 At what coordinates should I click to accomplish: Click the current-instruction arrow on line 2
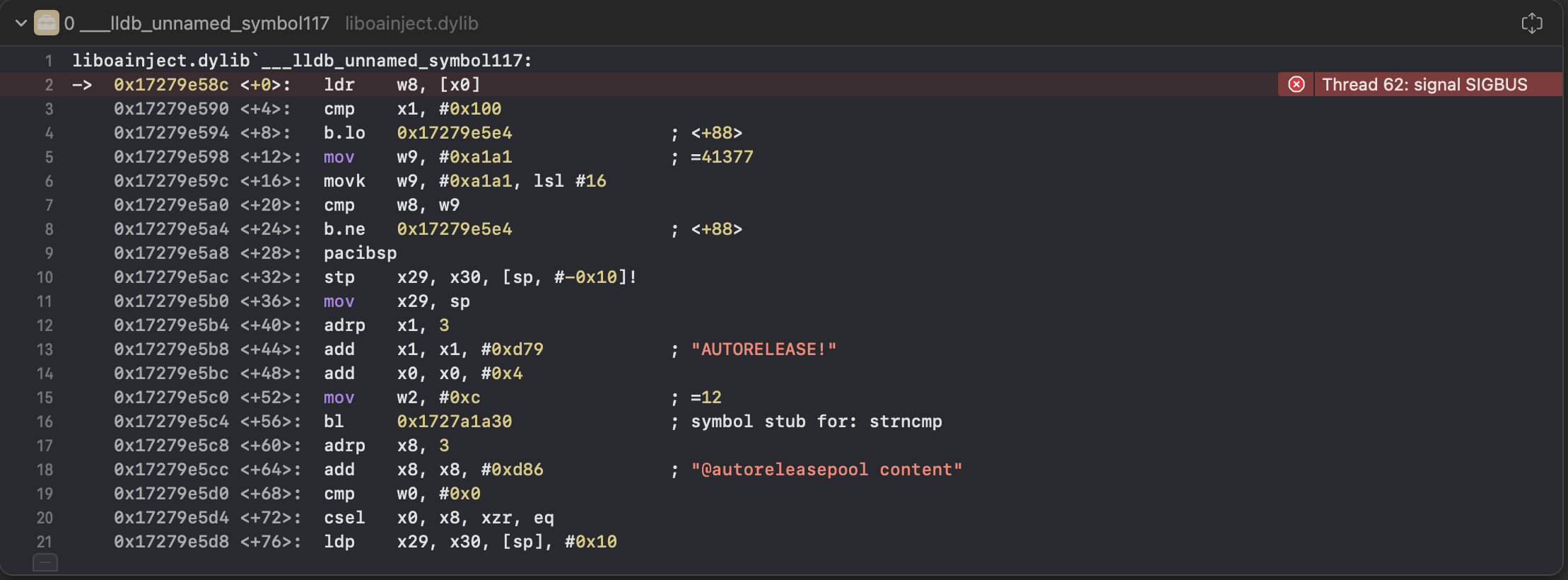point(82,85)
